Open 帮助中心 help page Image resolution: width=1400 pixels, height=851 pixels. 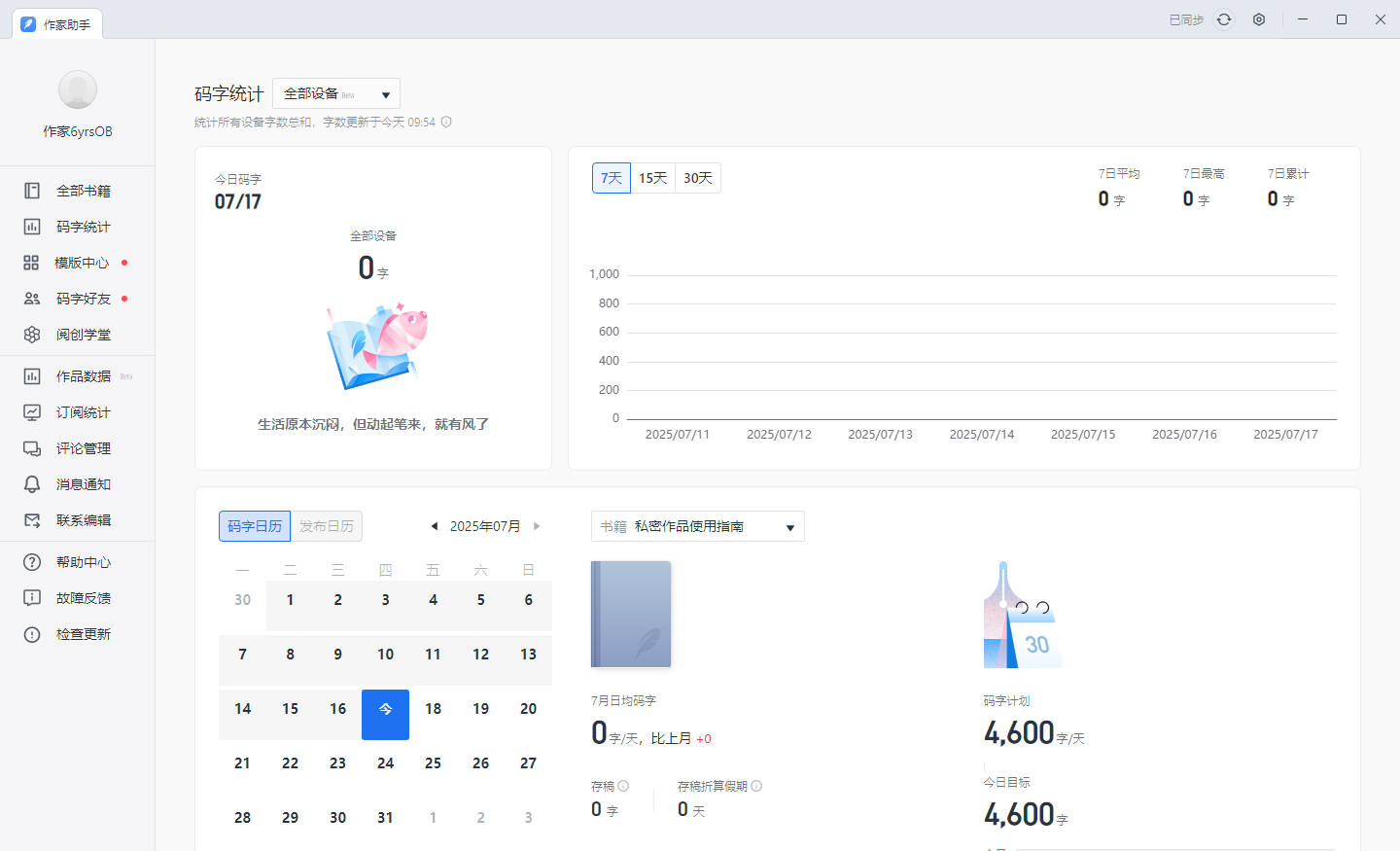point(83,562)
